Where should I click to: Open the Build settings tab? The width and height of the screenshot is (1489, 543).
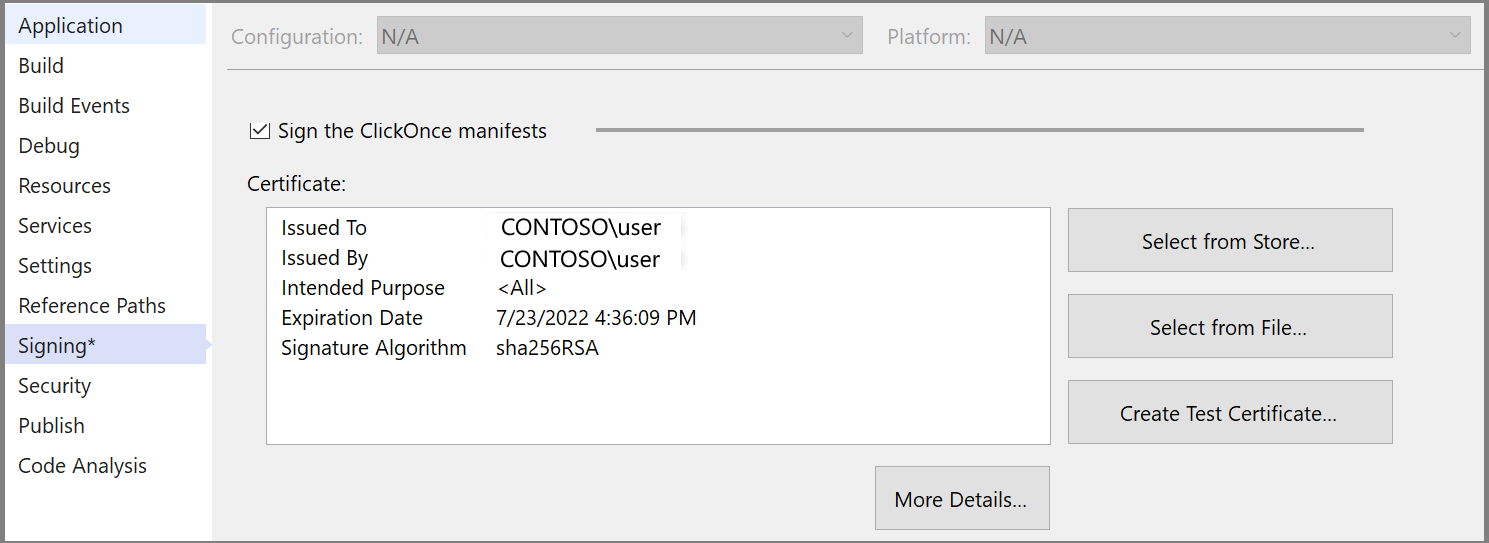pyautogui.click(x=41, y=66)
